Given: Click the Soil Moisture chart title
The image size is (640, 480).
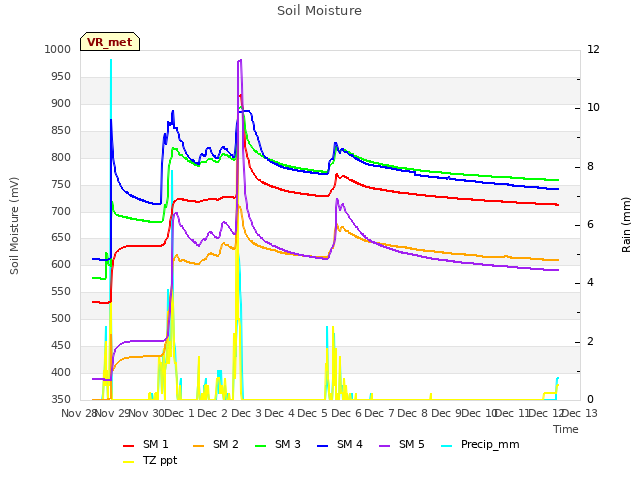Looking at the screenshot, I should (x=320, y=11).
